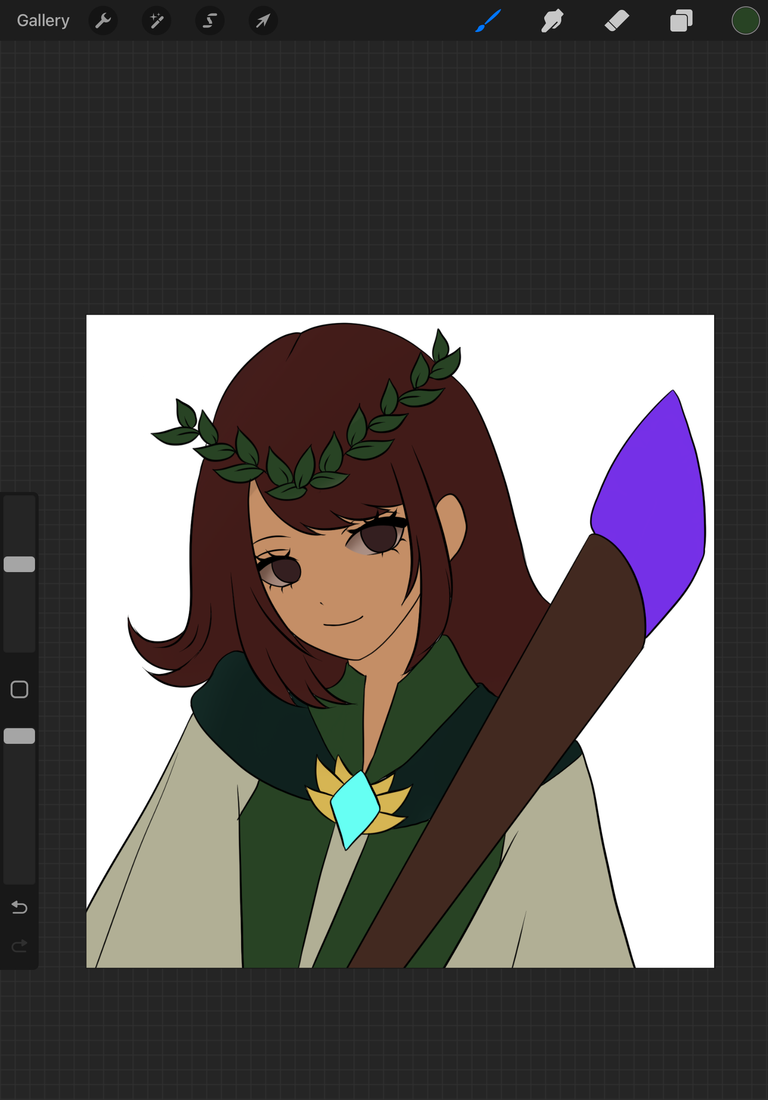This screenshot has height=1100, width=768.
Task: Select the Eraser tool
Action: (617, 20)
